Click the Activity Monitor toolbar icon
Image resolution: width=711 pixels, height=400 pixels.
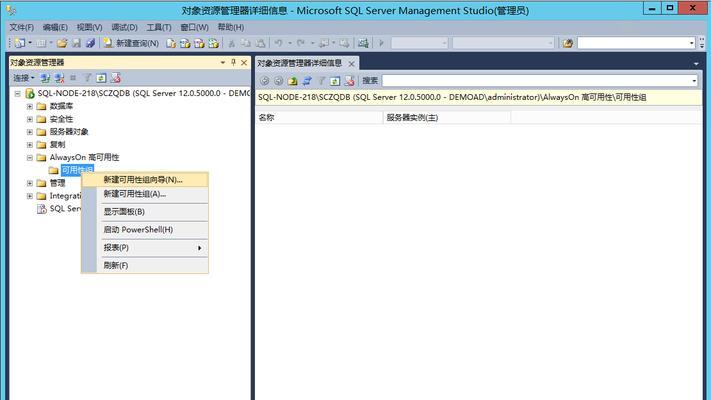363,43
